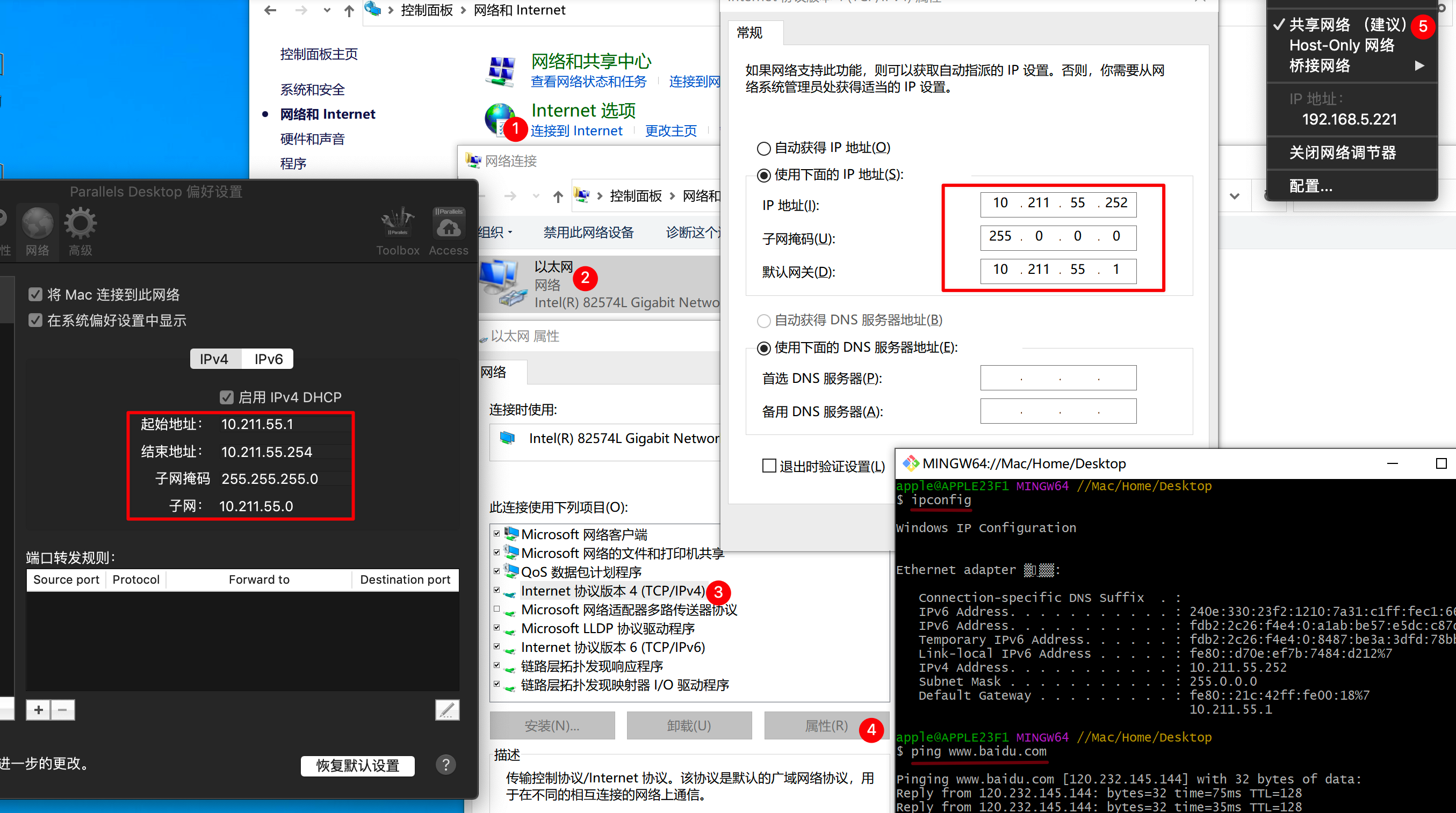Select the Ethernet adapter icon
Image resolution: width=1456 pixels, height=813 pixels.
(x=502, y=282)
